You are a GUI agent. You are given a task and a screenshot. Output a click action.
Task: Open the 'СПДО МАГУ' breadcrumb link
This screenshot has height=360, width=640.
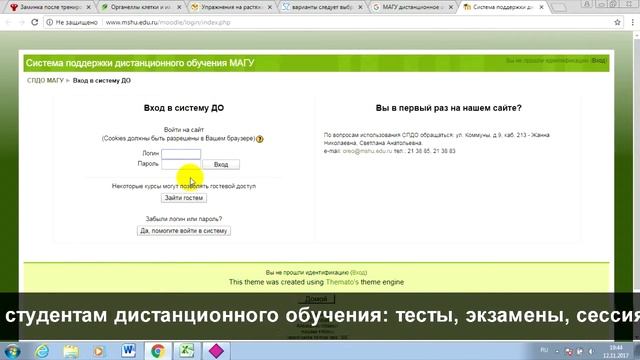click(x=45, y=81)
